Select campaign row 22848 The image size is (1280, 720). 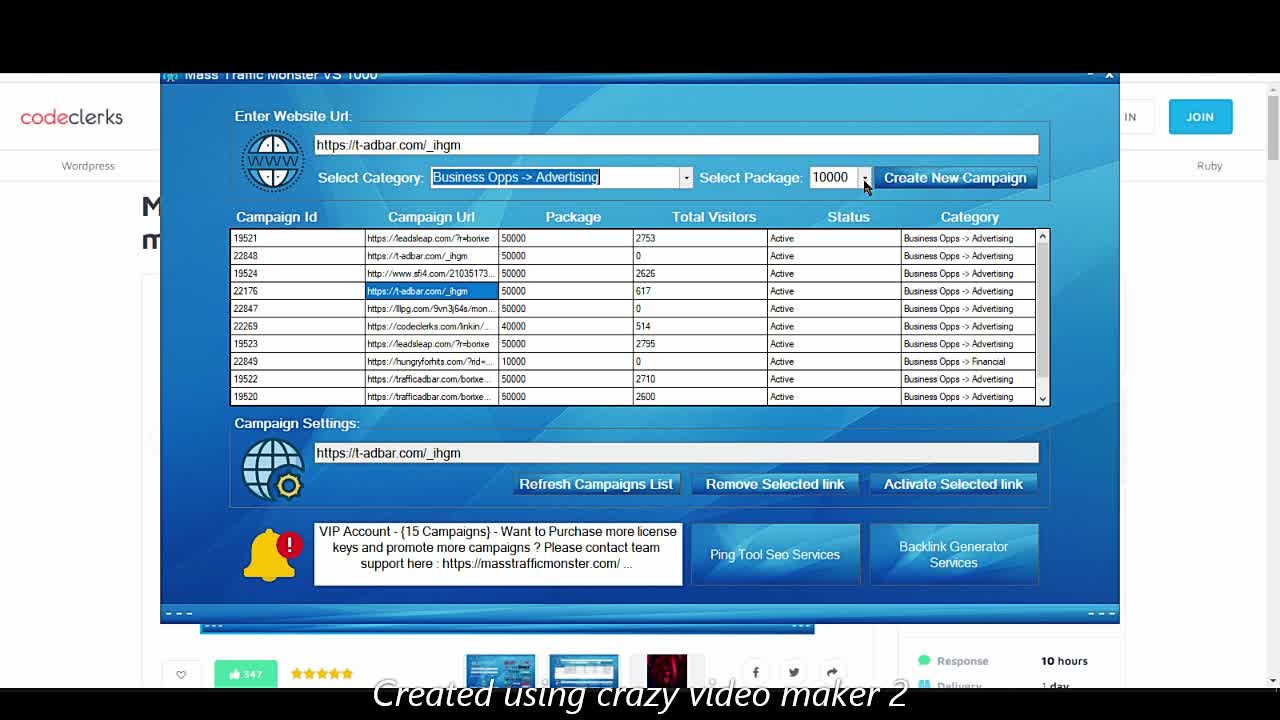(633, 256)
